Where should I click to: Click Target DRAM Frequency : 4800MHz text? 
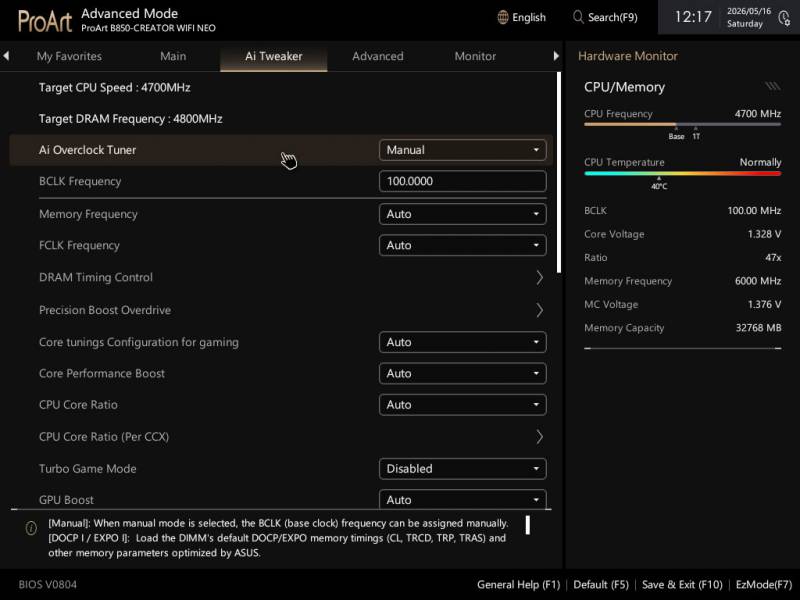(130, 119)
